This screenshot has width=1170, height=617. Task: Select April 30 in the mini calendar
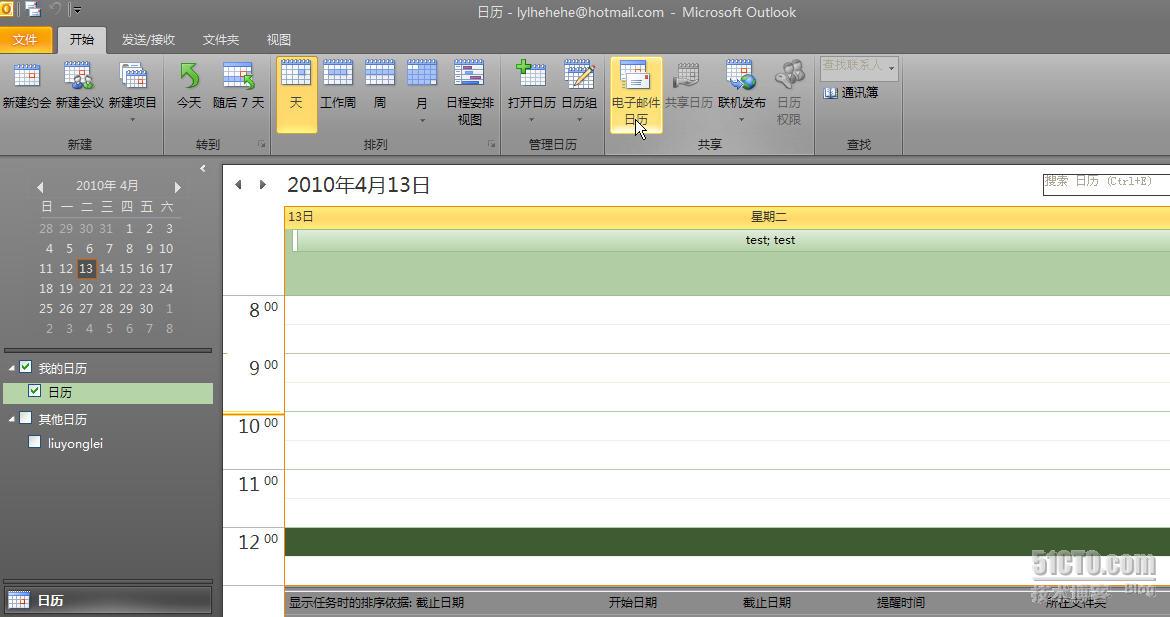(146, 308)
